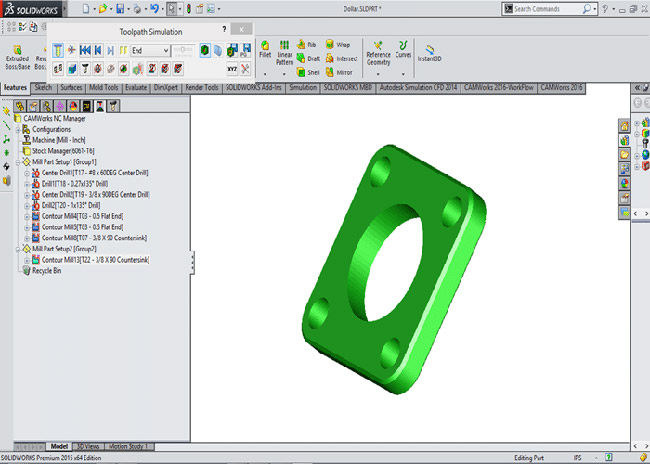Select Contour Mill5 T03 Flat End operation

click(x=78, y=227)
